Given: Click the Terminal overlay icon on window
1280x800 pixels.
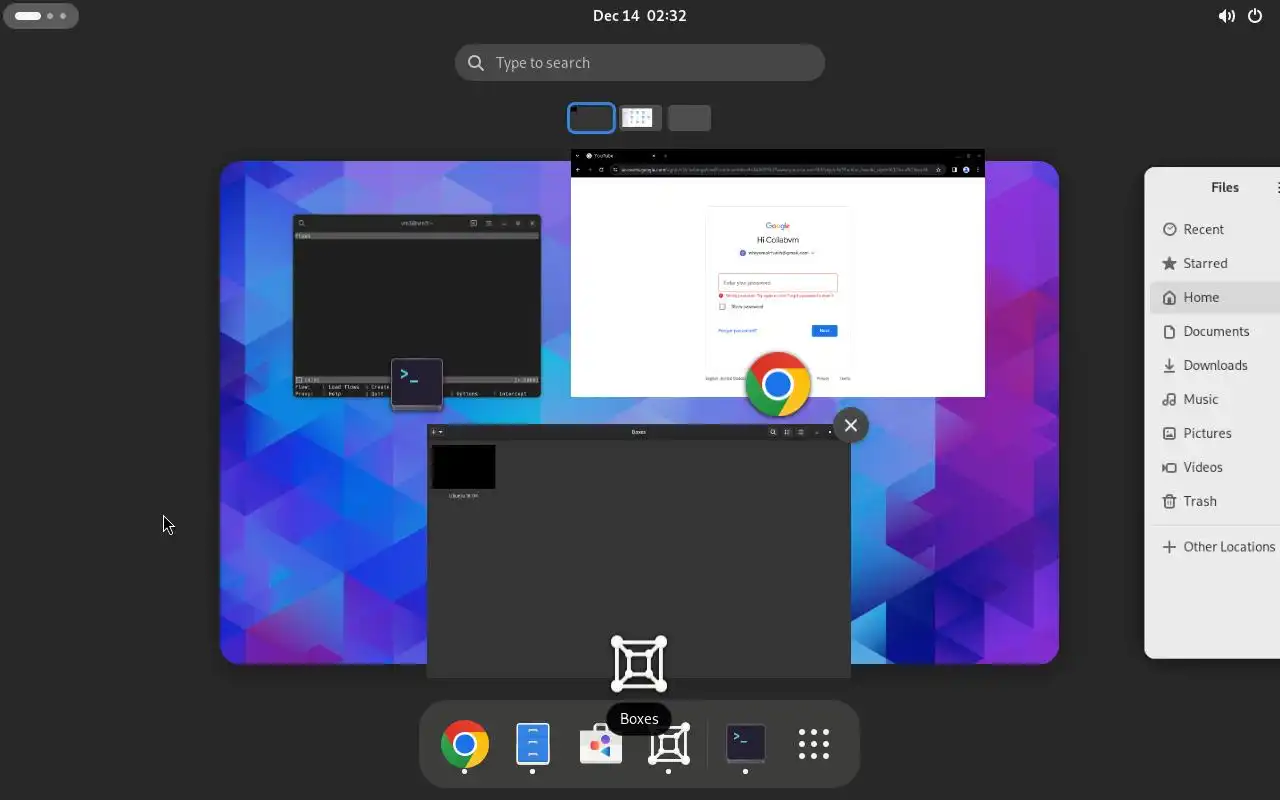Looking at the screenshot, I should [417, 384].
